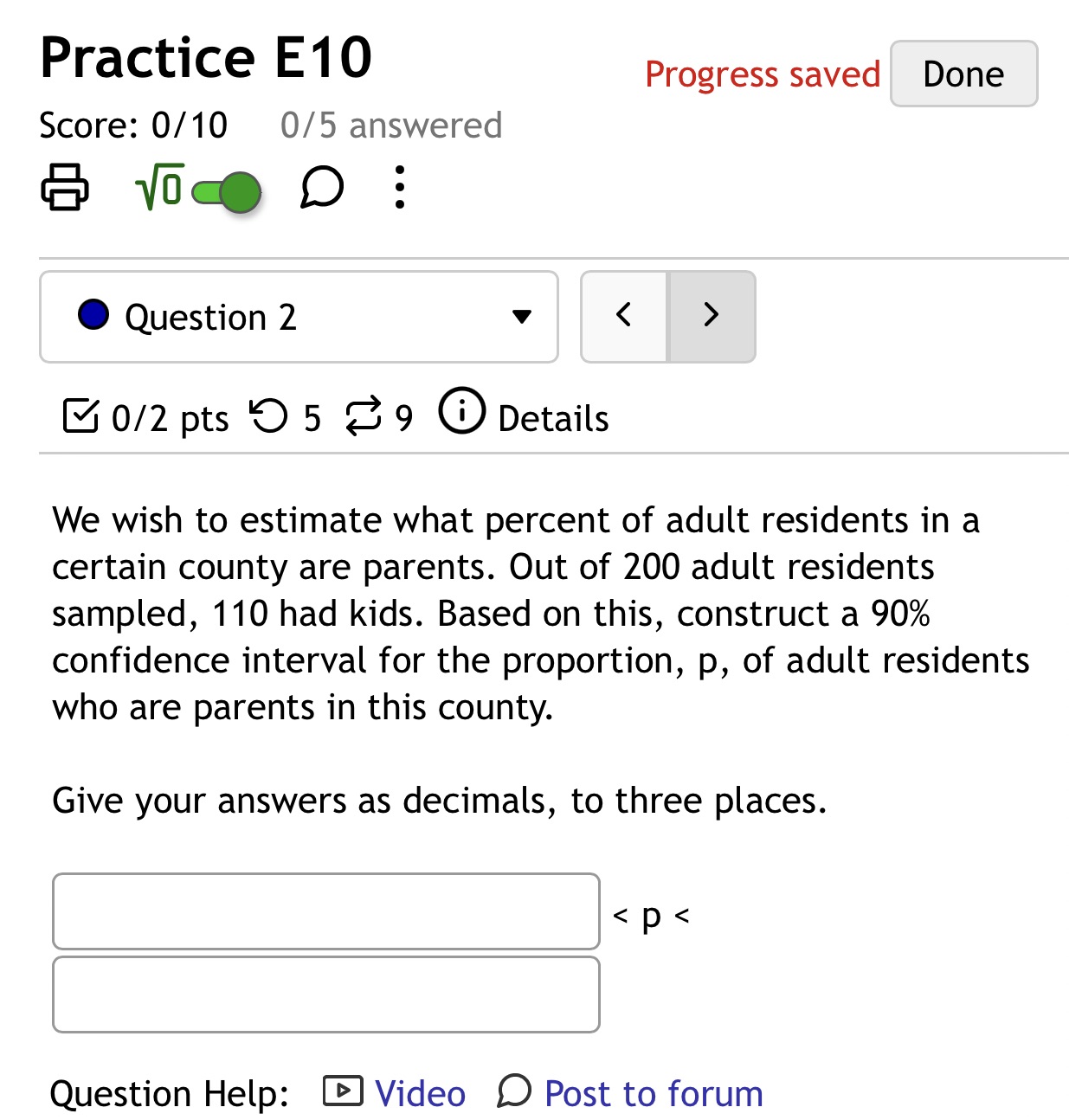Image resolution: width=1069 pixels, height=1120 pixels.
Task: Advance to the next question with the right chevron
Action: 711,316
